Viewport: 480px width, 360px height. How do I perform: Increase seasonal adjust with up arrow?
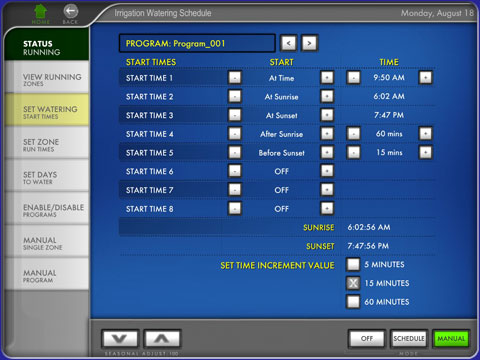pyautogui.click(x=162, y=339)
